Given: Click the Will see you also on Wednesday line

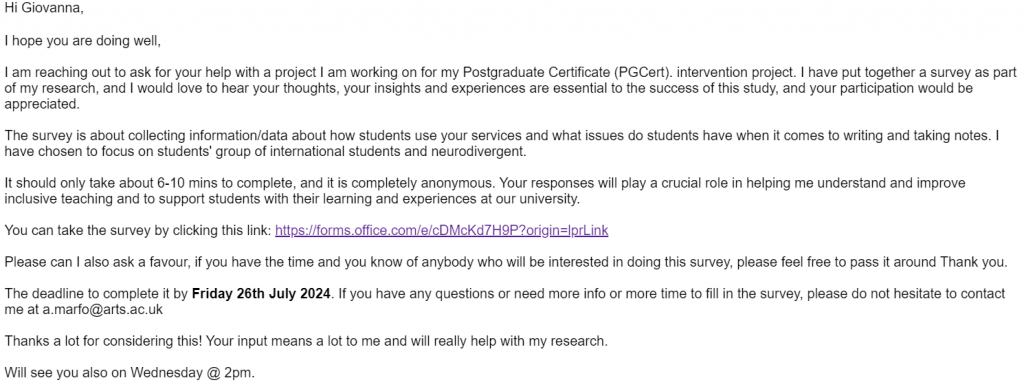Looking at the screenshot, I should pyautogui.click(x=129, y=374).
